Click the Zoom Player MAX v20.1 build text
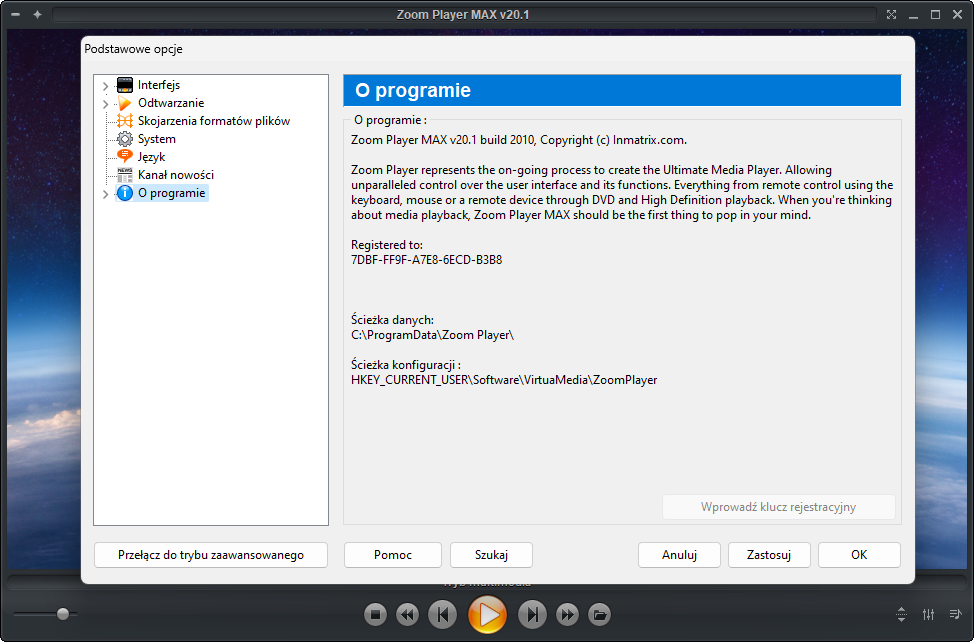The width and height of the screenshot is (974, 642). [x=519, y=140]
